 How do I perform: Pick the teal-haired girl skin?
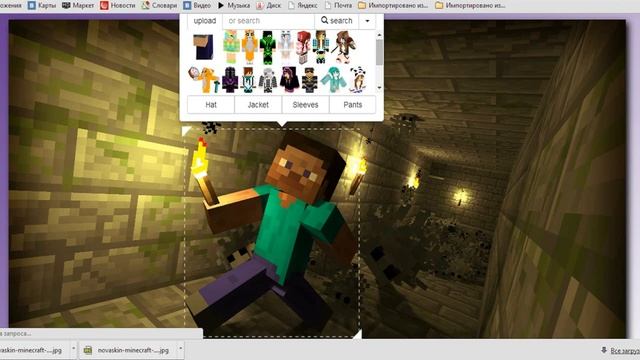point(333,80)
